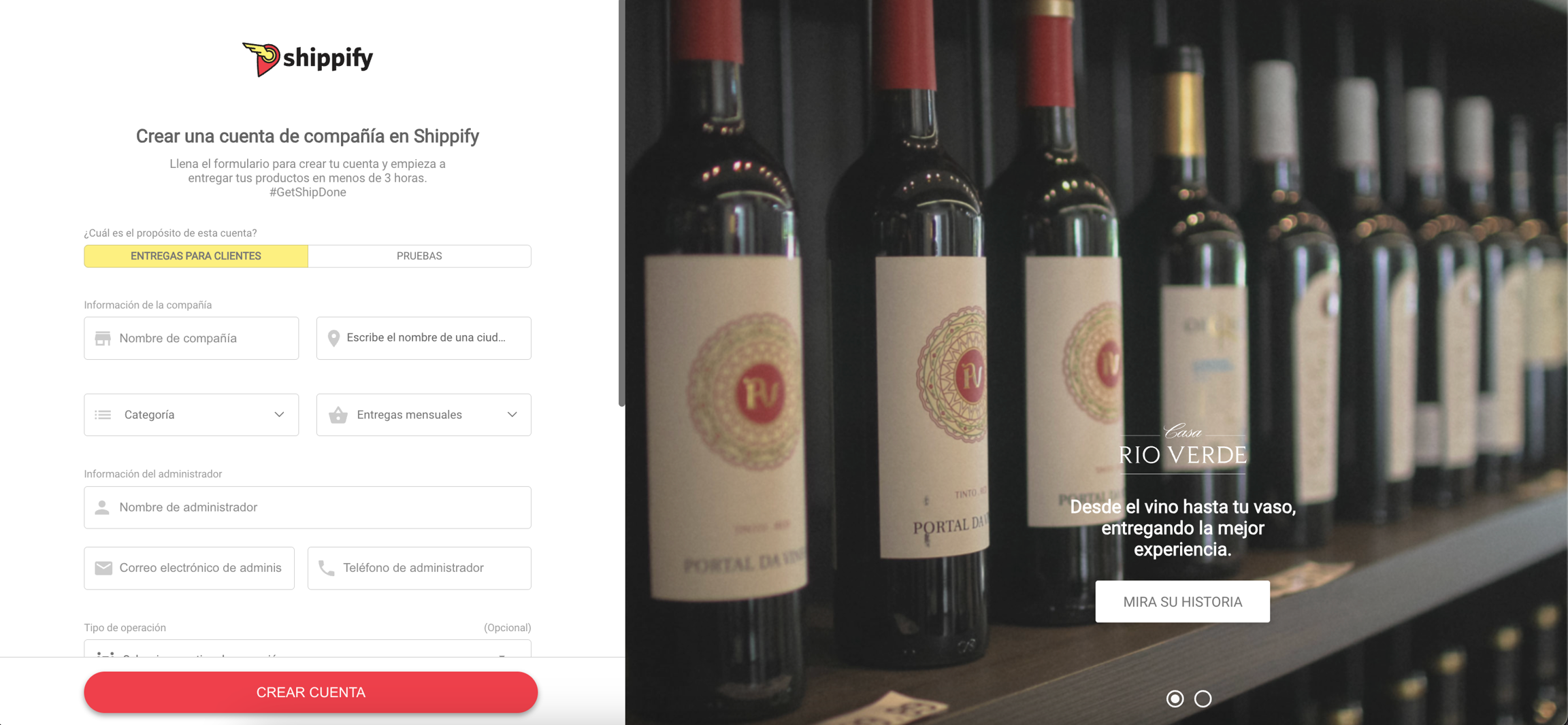Screen dimensions: 1568x725
Task: Click the basket icon beside Entregas mensuales
Action: click(338, 415)
